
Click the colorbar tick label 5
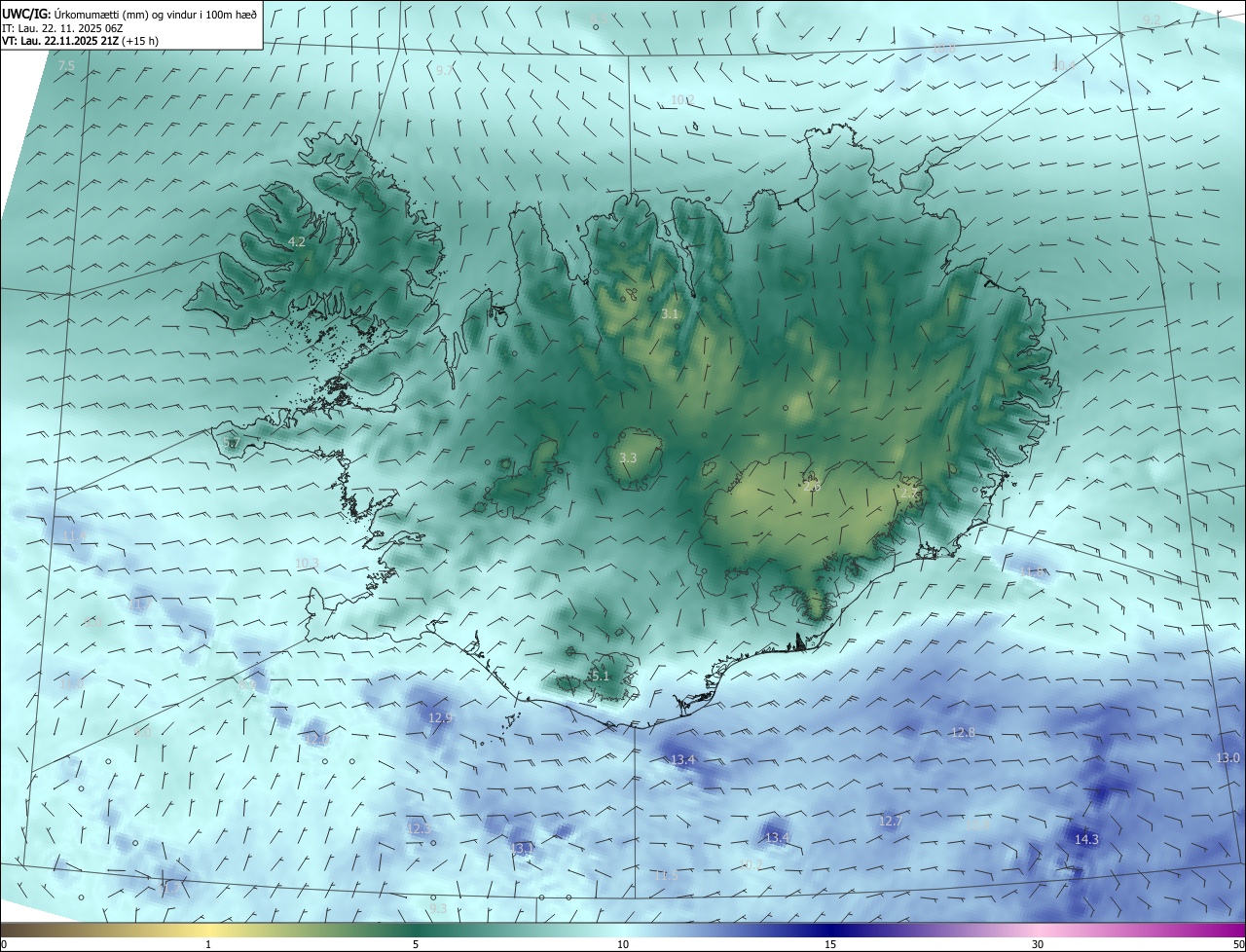416,944
